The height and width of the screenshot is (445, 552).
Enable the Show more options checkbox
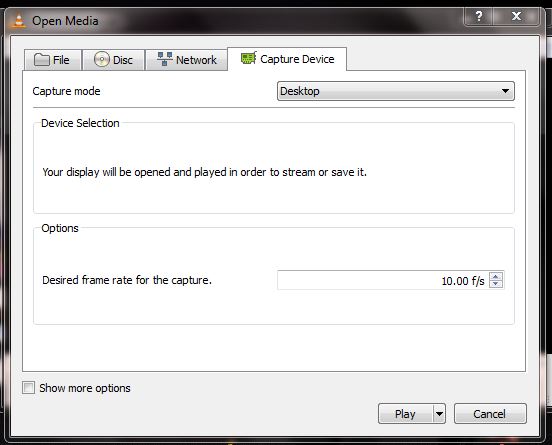[28, 388]
